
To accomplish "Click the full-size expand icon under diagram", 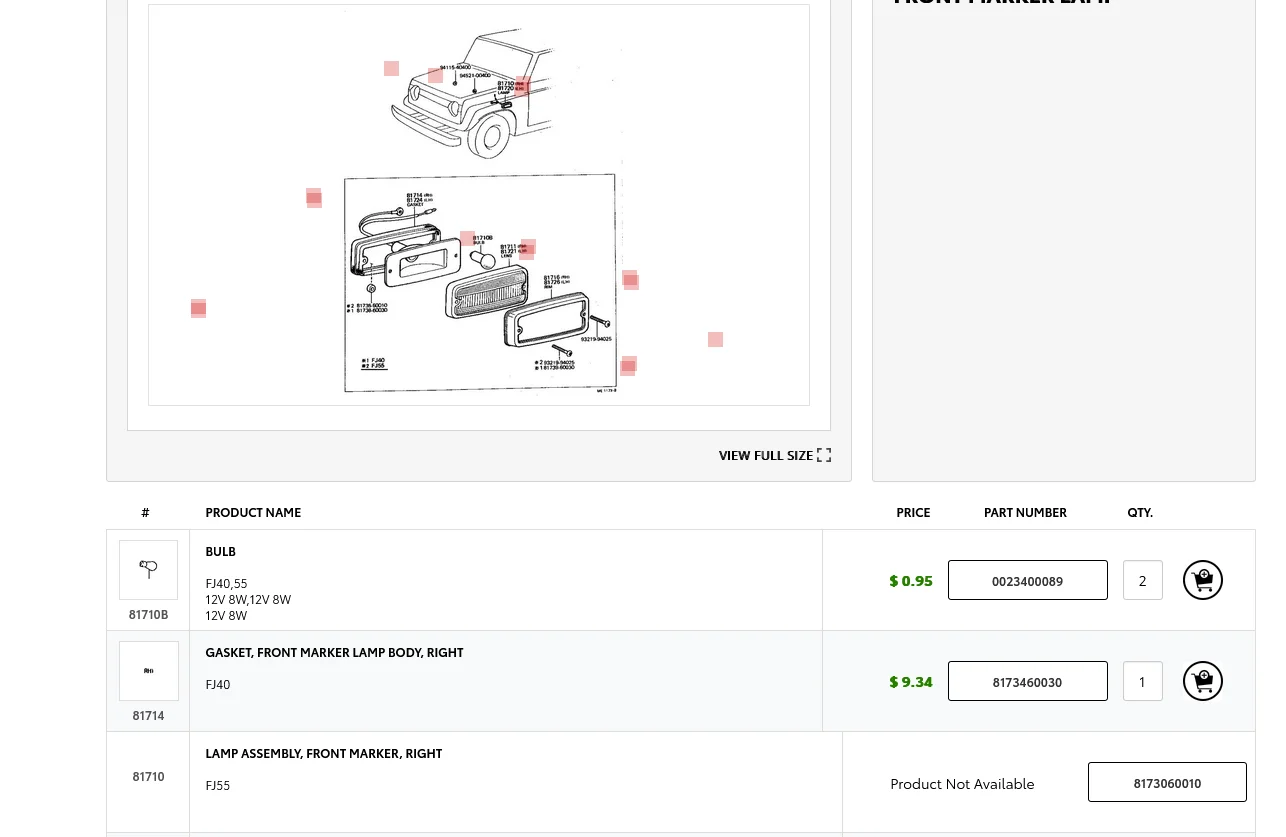I will (x=824, y=455).
